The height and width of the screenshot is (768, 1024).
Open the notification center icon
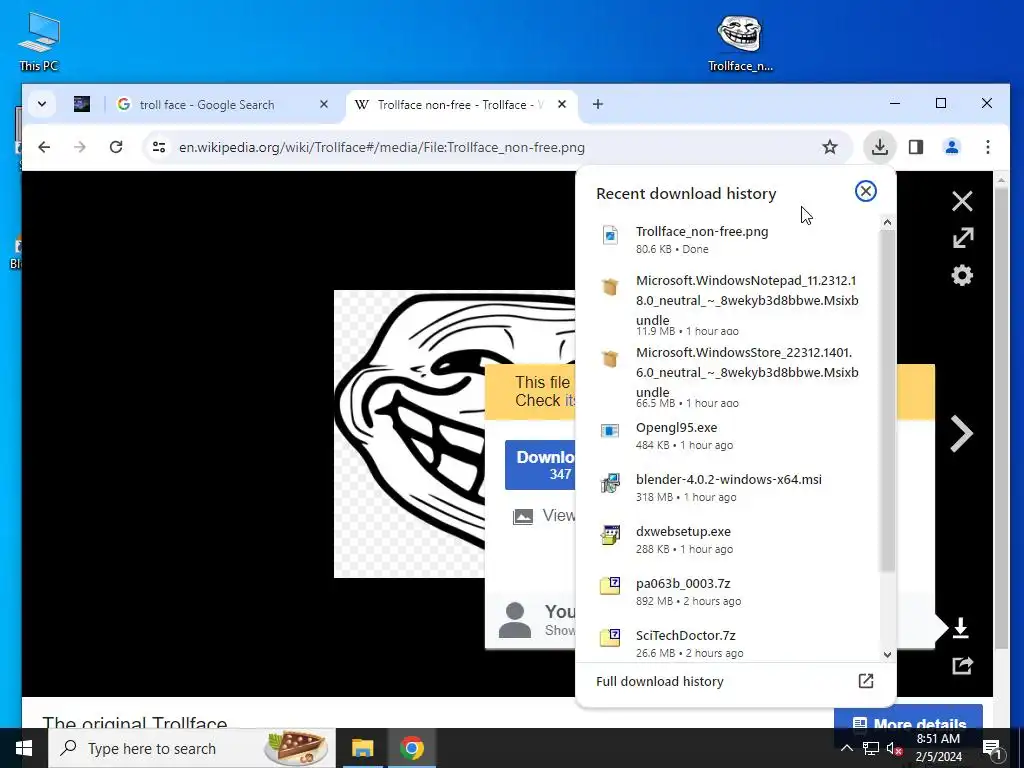pyautogui.click(x=991, y=748)
